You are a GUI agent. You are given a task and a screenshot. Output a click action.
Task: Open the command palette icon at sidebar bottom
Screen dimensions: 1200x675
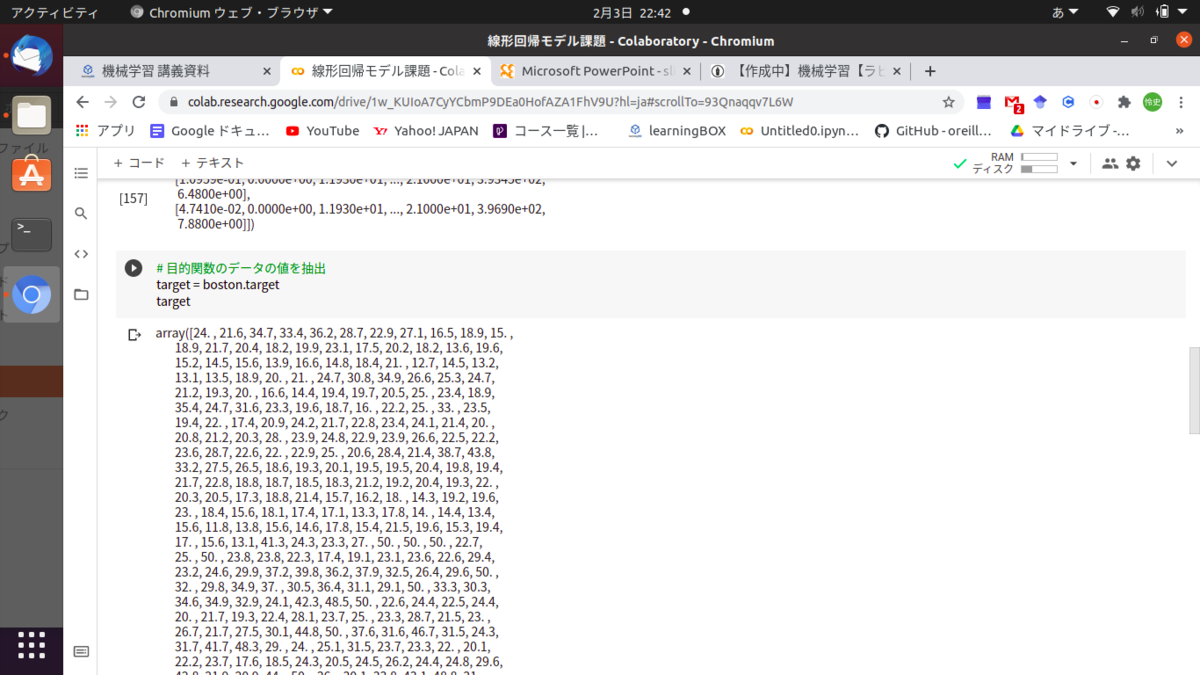81,652
